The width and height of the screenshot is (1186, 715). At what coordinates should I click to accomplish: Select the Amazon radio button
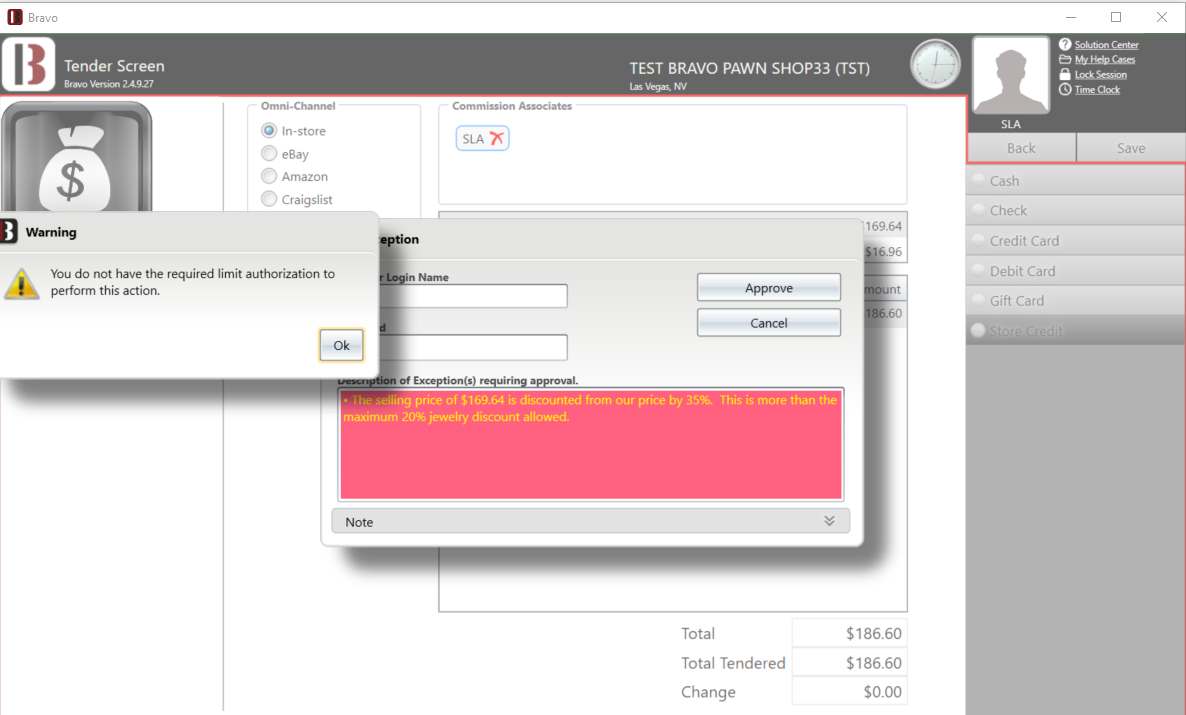269,177
